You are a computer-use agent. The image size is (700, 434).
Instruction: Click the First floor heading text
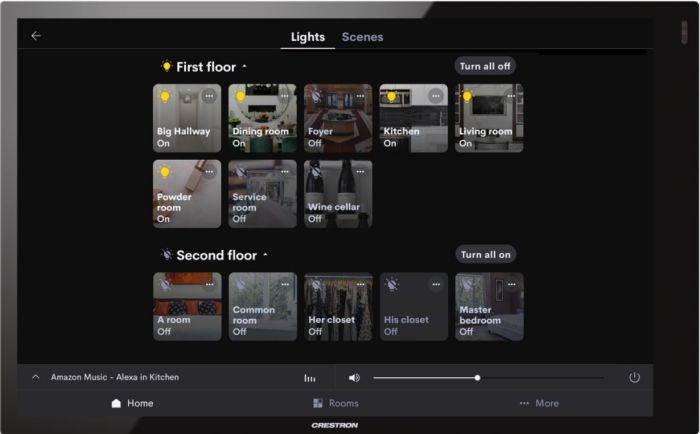point(206,67)
